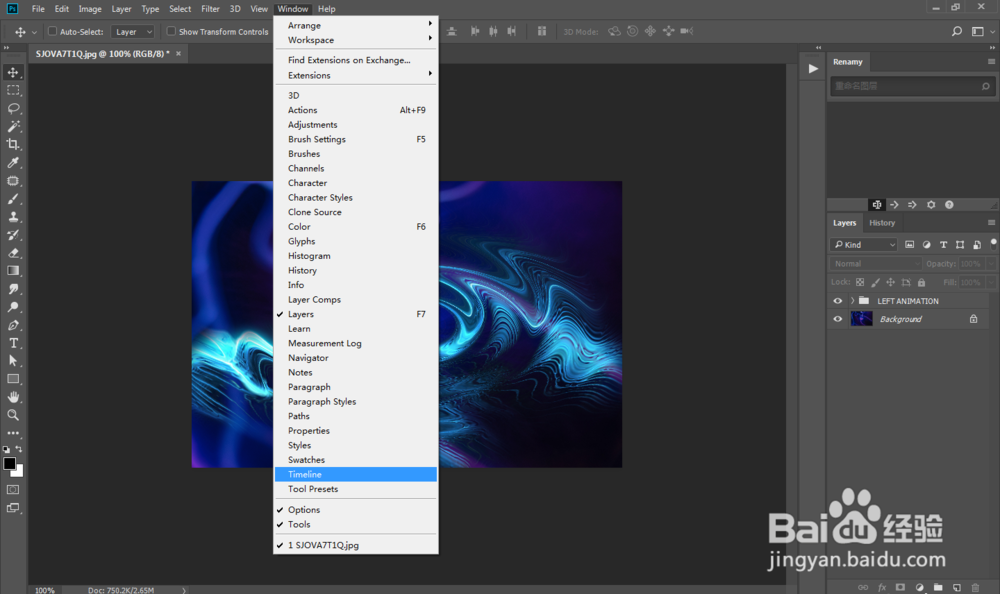Enable the Auto-Select checkbox
Screen dimensions: 1000x594
[x=53, y=31]
